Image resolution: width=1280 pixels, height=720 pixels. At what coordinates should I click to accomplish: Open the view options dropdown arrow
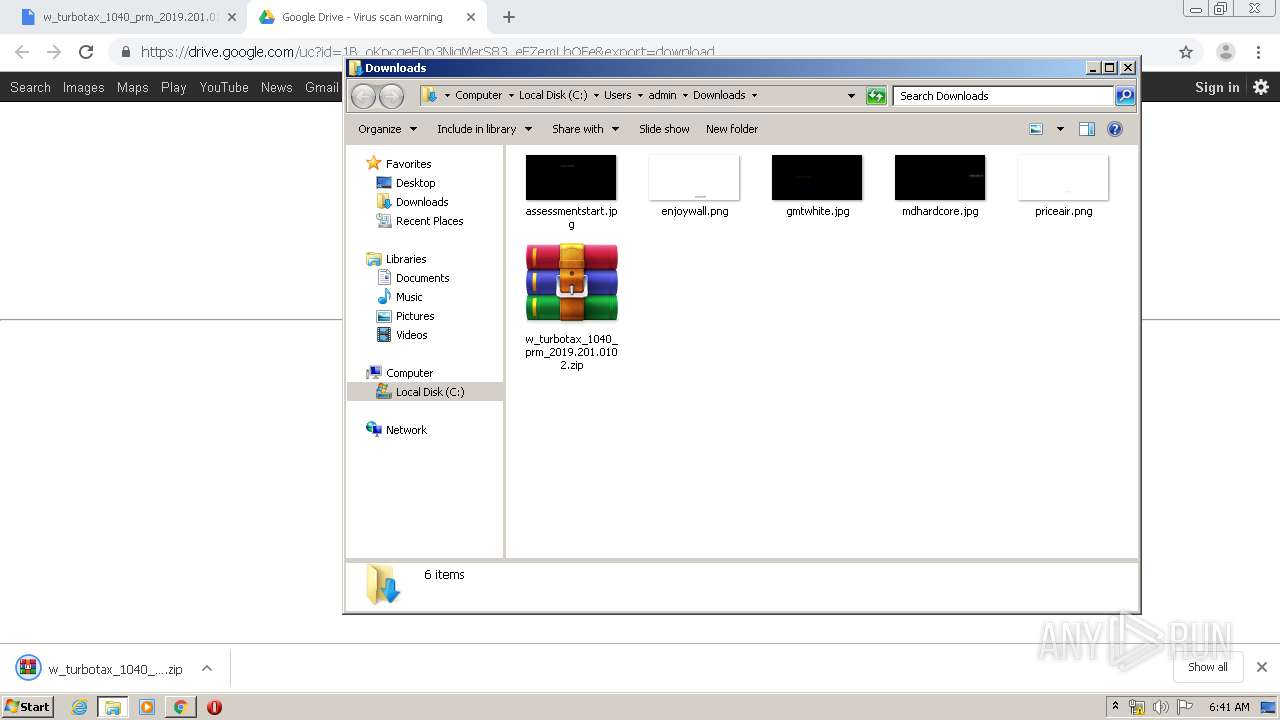tap(1060, 129)
